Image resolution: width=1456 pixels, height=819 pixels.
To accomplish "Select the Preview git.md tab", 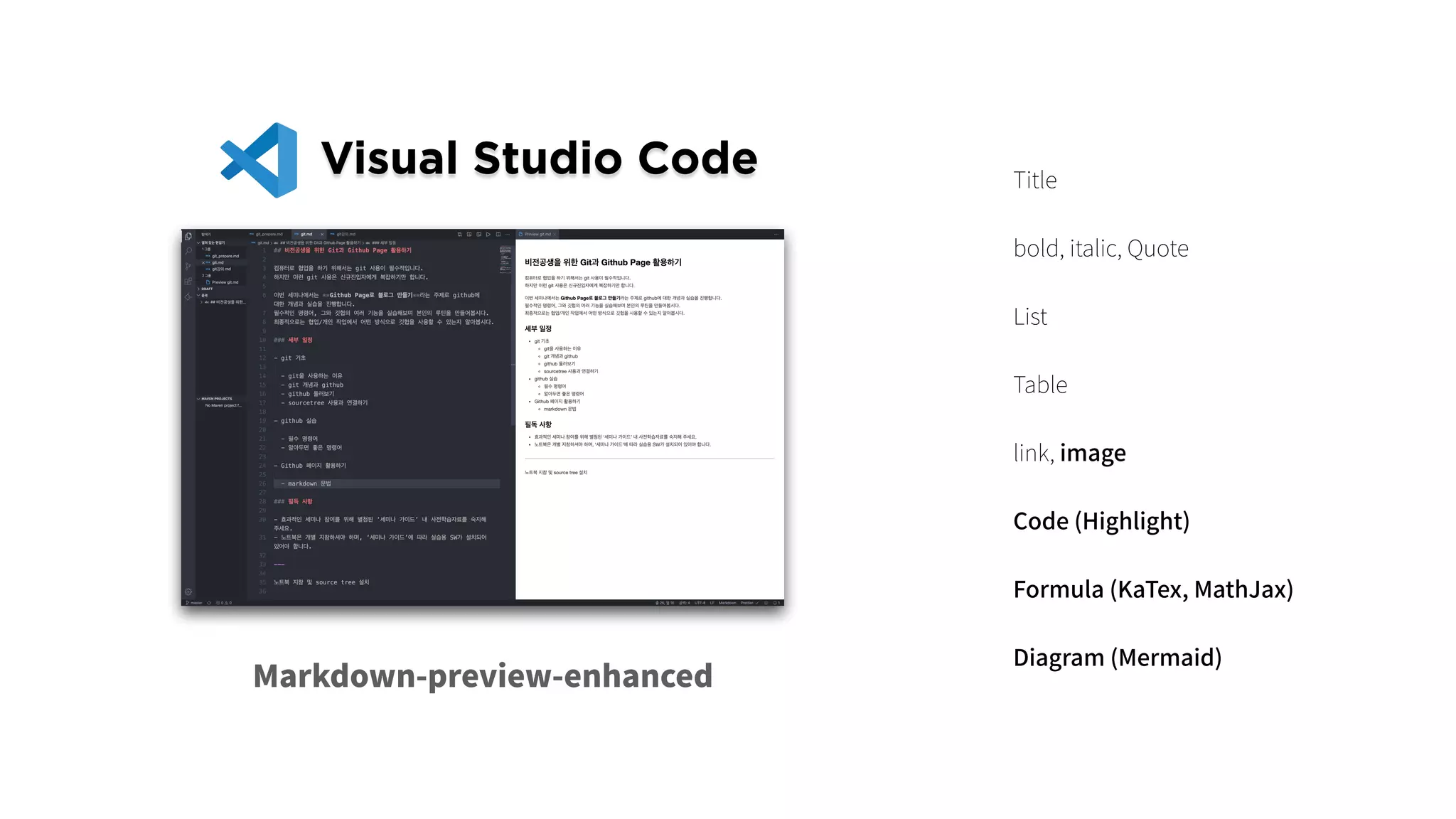I will [x=537, y=234].
